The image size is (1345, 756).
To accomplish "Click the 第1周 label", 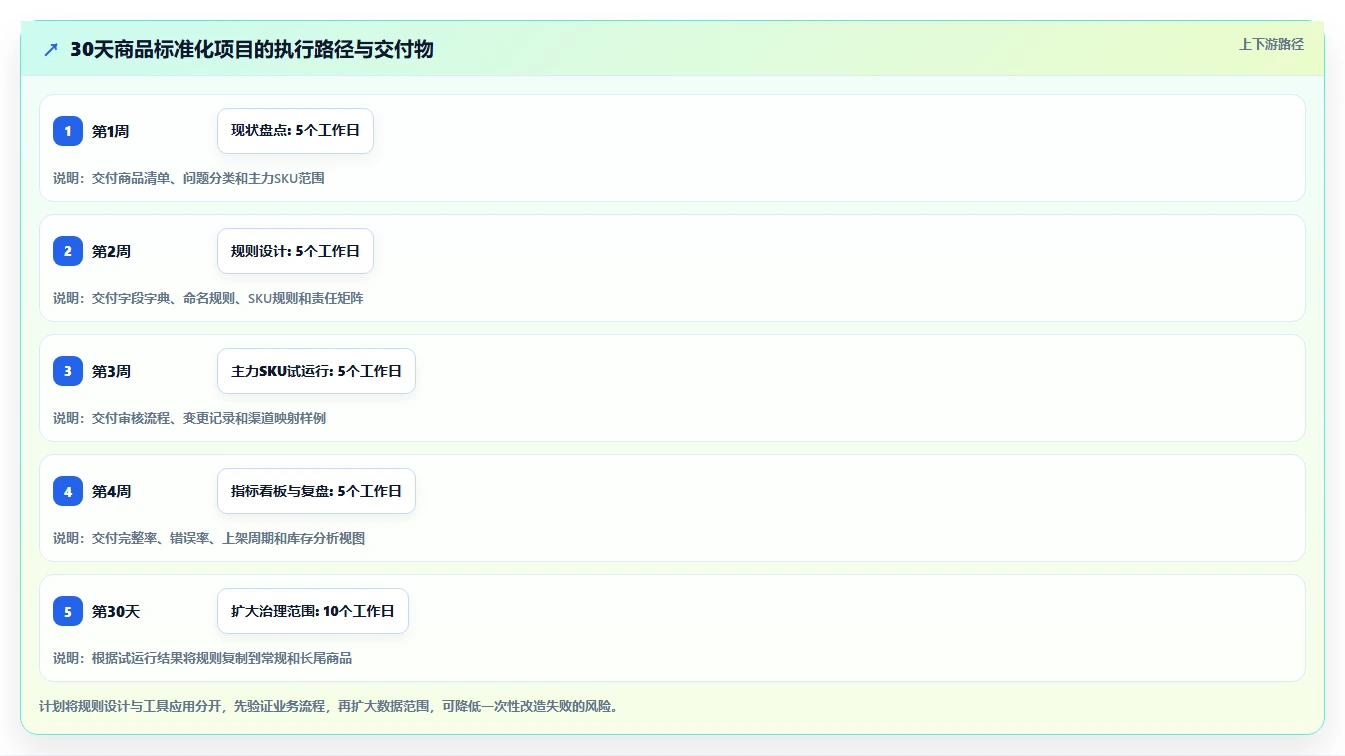I will [110, 131].
